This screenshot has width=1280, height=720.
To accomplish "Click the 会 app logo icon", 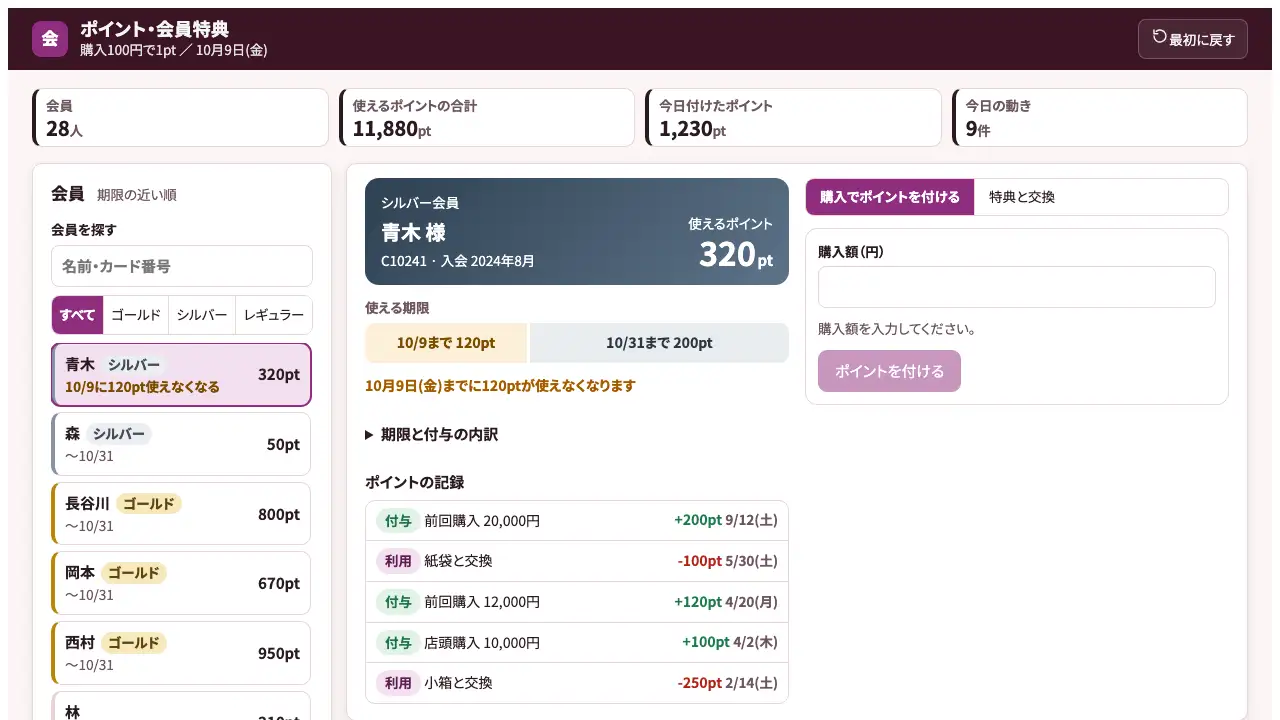I will point(50,39).
